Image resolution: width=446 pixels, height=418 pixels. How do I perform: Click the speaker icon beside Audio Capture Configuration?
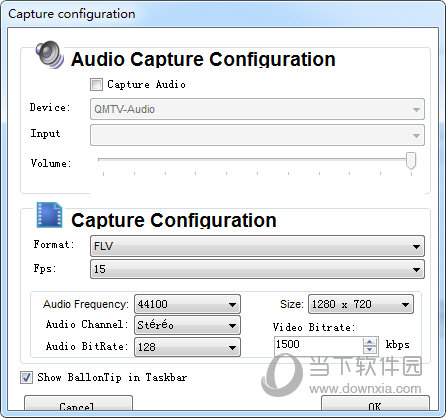[50, 55]
